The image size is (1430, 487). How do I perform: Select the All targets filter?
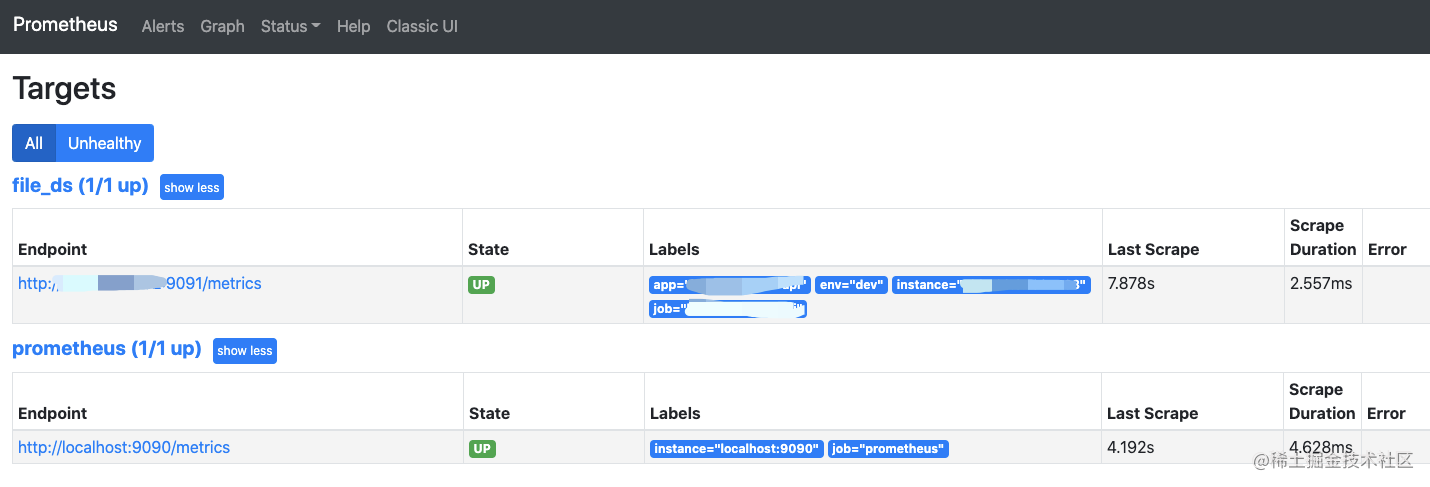(x=34, y=143)
